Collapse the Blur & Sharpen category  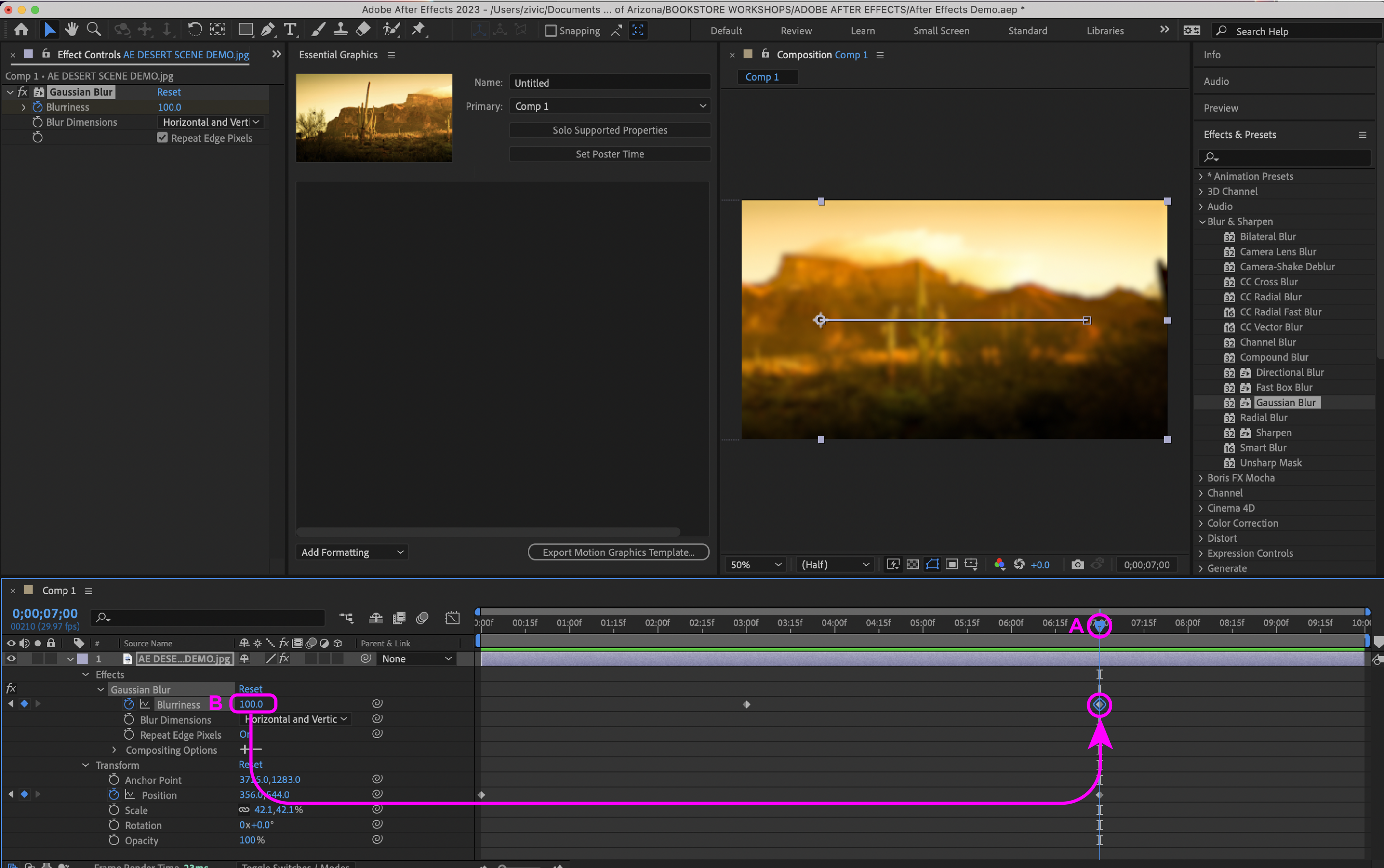point(1202,222)
